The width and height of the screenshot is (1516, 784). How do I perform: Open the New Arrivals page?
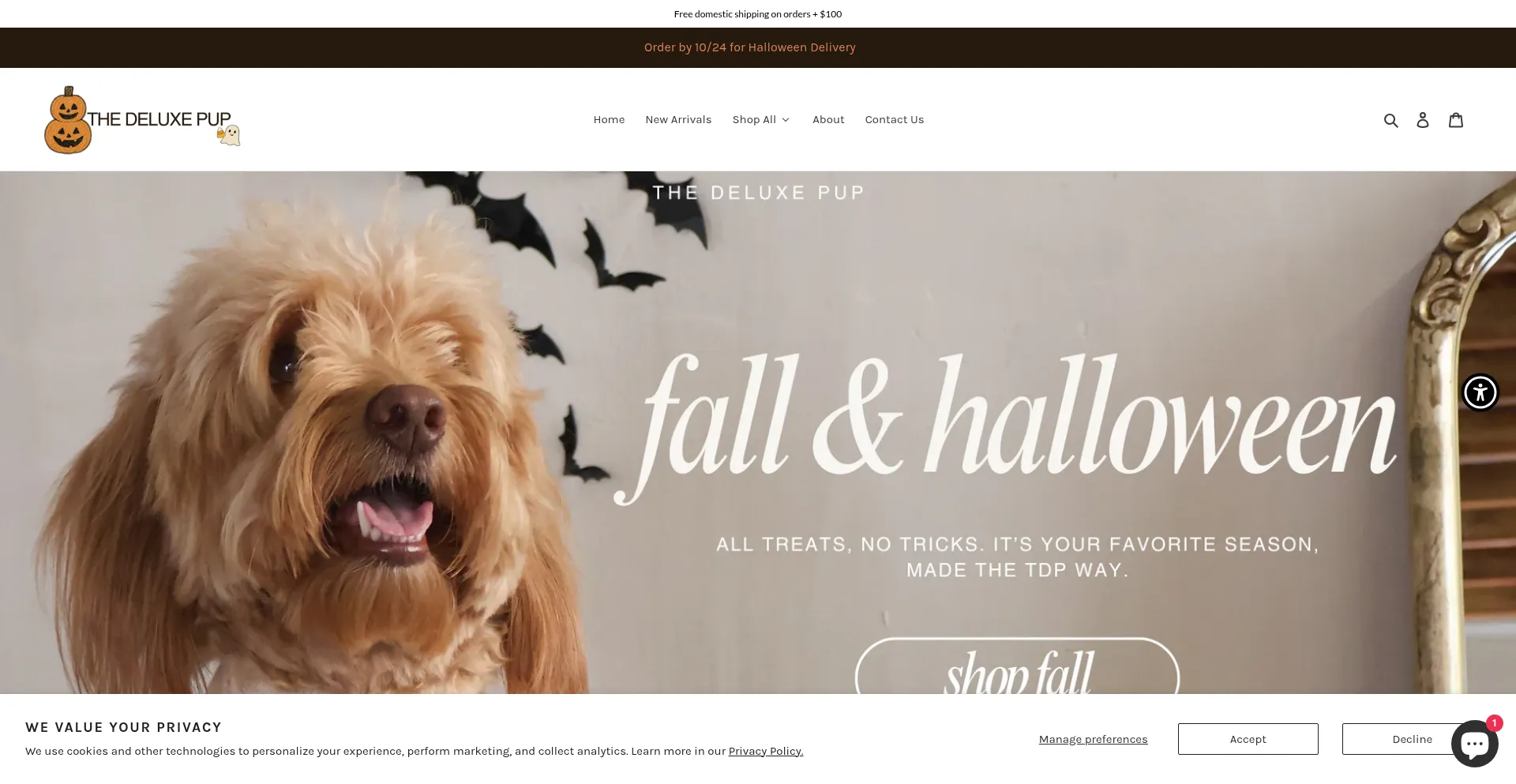678,120
